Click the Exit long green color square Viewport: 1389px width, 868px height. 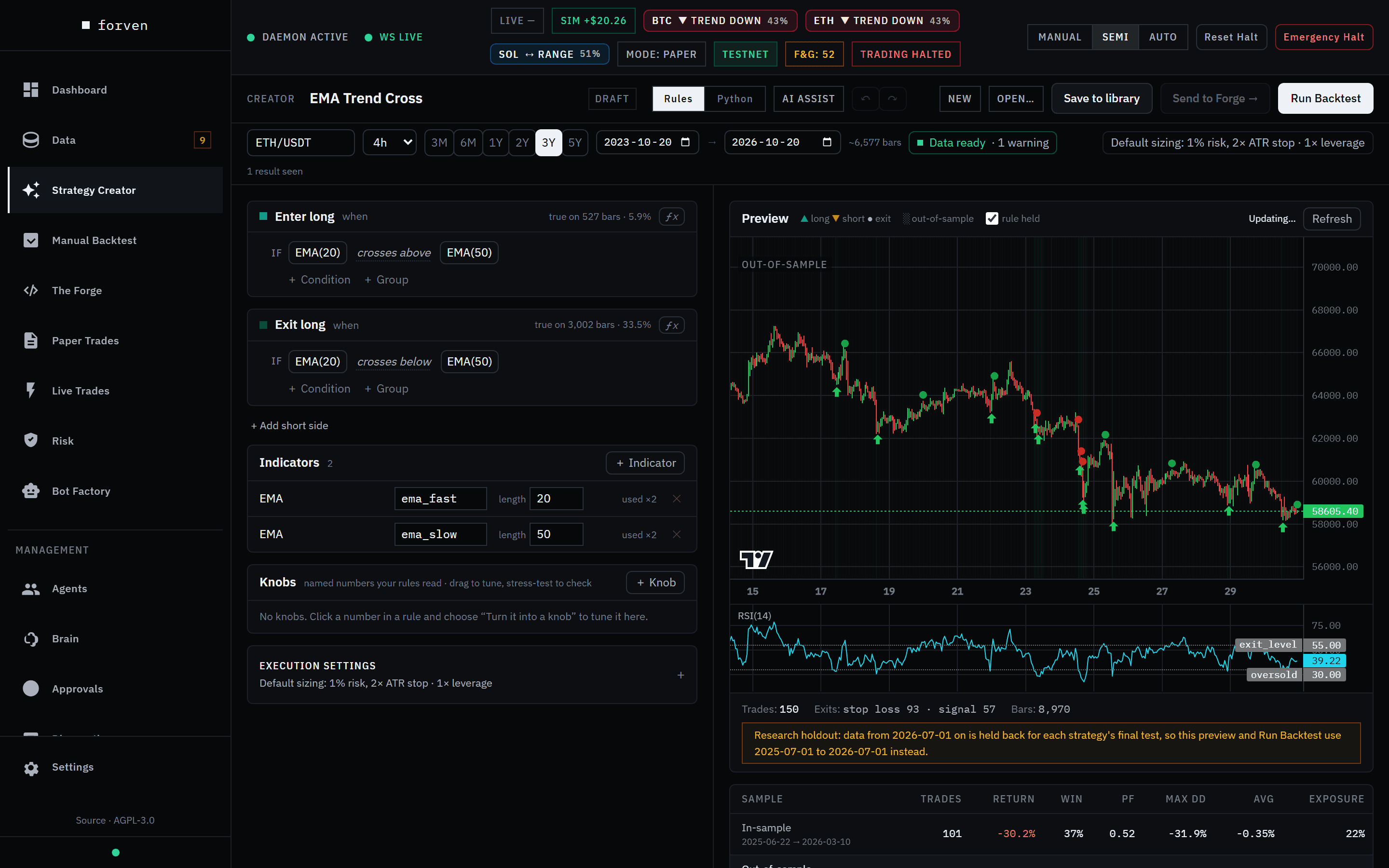pyautogui.click(x=263, y=325)
